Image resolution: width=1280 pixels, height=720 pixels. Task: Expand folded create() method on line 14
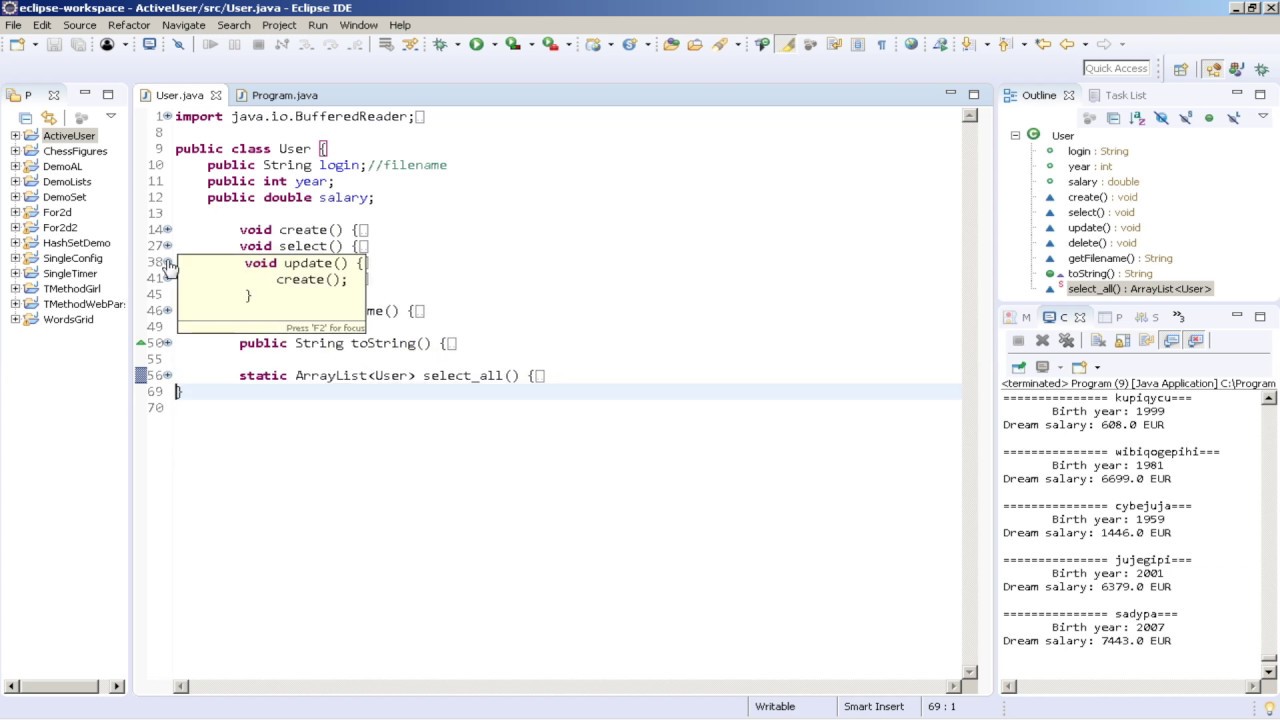pos(167,229)
